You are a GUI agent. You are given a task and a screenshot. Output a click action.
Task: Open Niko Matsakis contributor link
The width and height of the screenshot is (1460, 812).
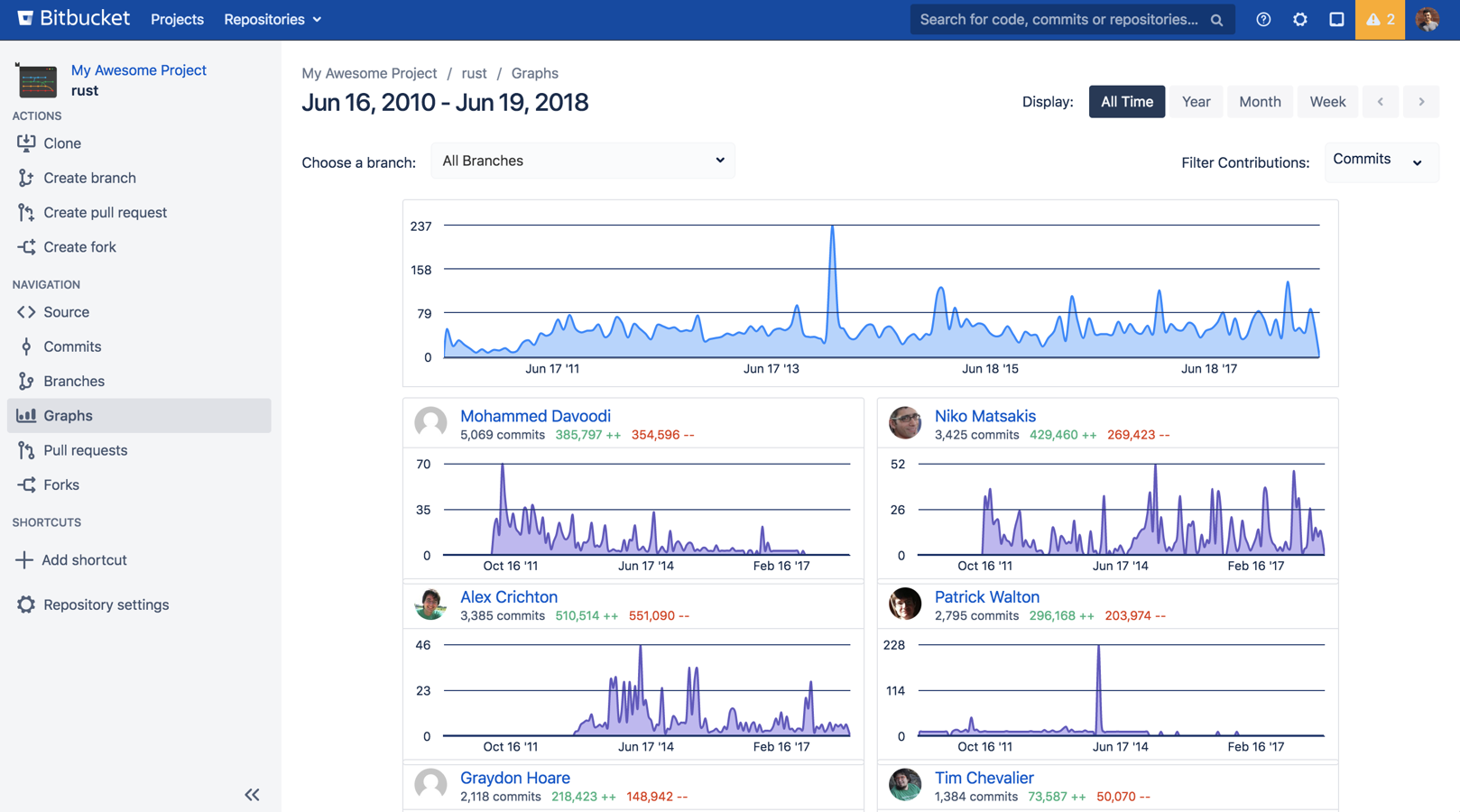pos(984,416)
